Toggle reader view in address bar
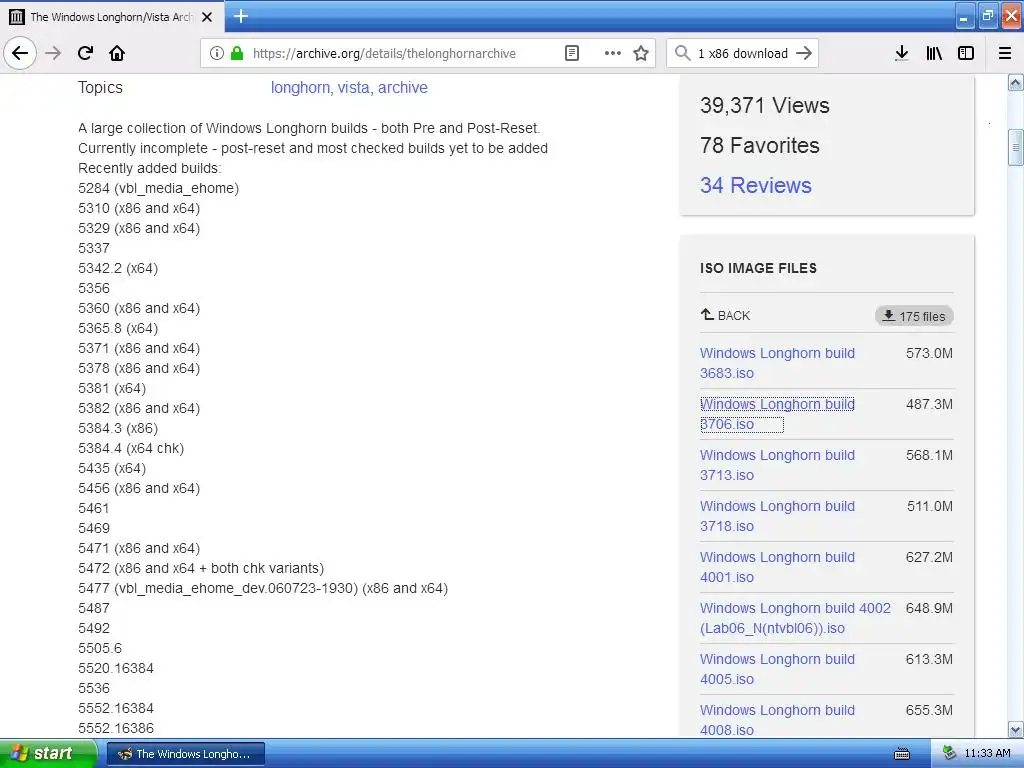Image resolution: width=1024 pixels, height=768 pixels. [x=571, y=53]
